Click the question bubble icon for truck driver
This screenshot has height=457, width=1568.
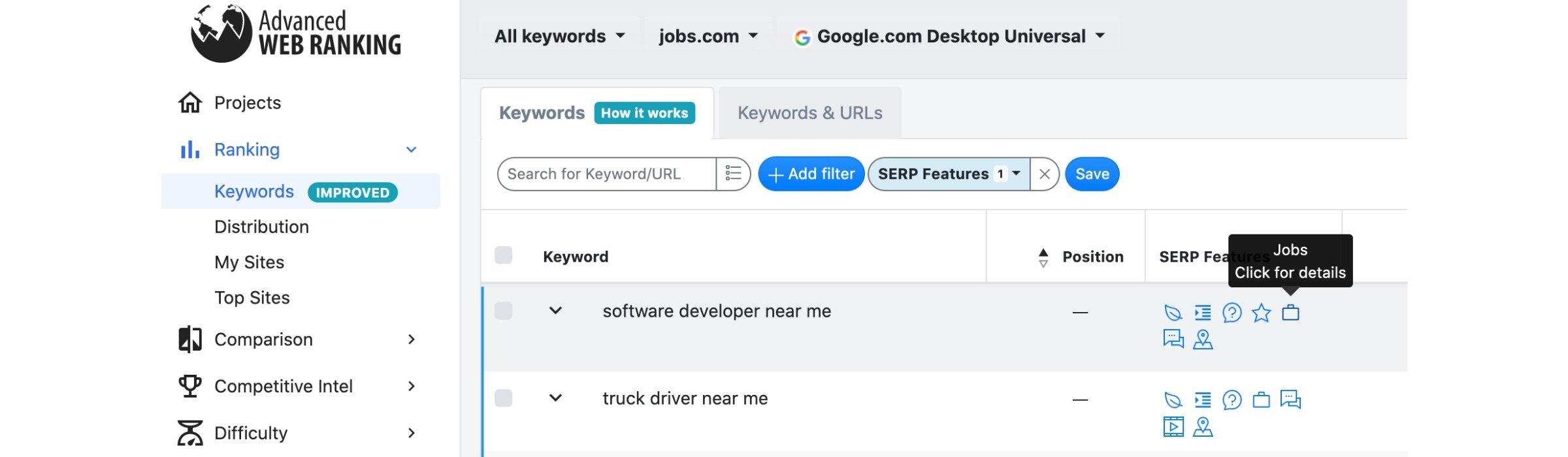pos(1232,400)
